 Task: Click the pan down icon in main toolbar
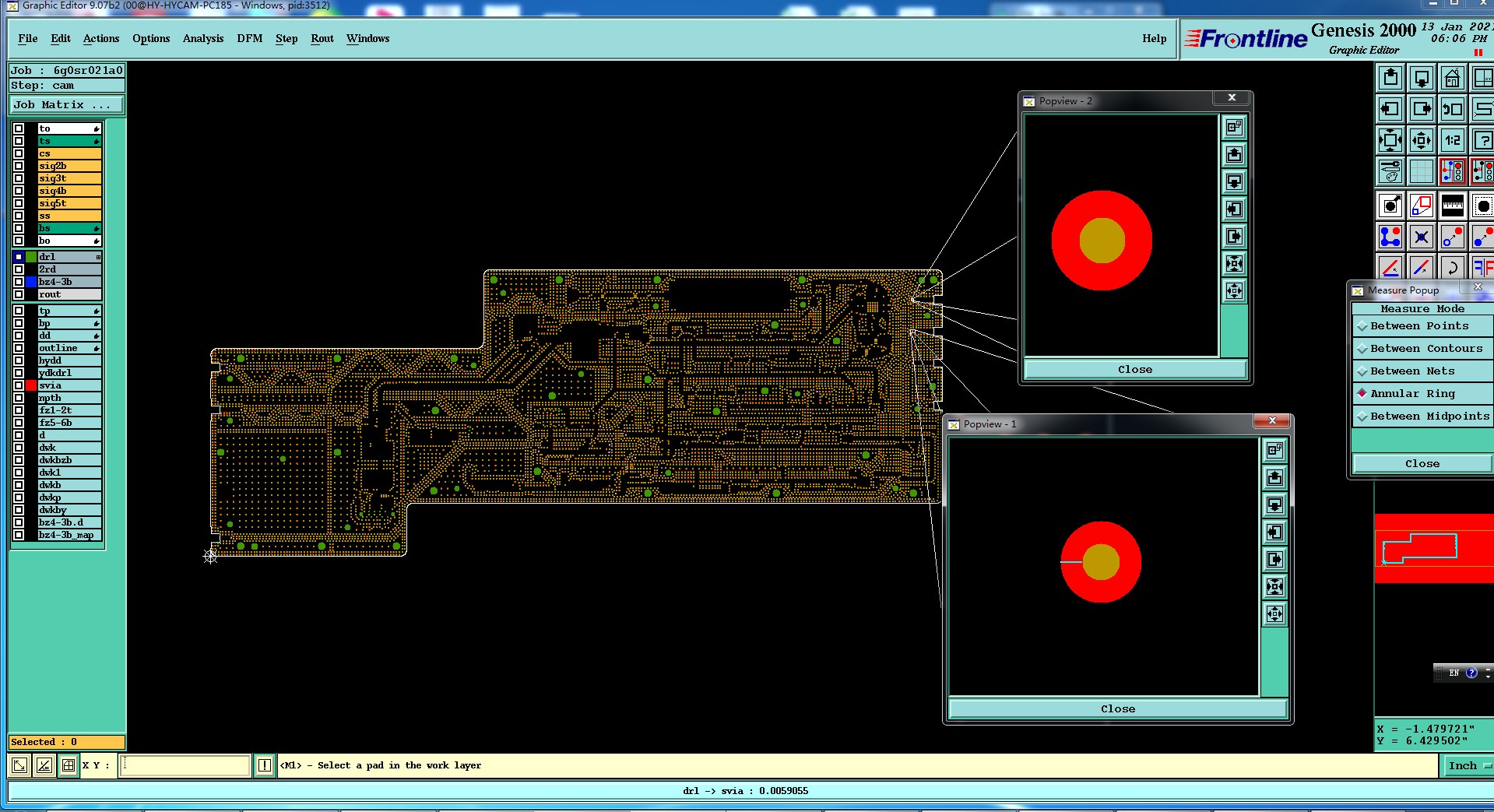click(x=1422, y=78)
